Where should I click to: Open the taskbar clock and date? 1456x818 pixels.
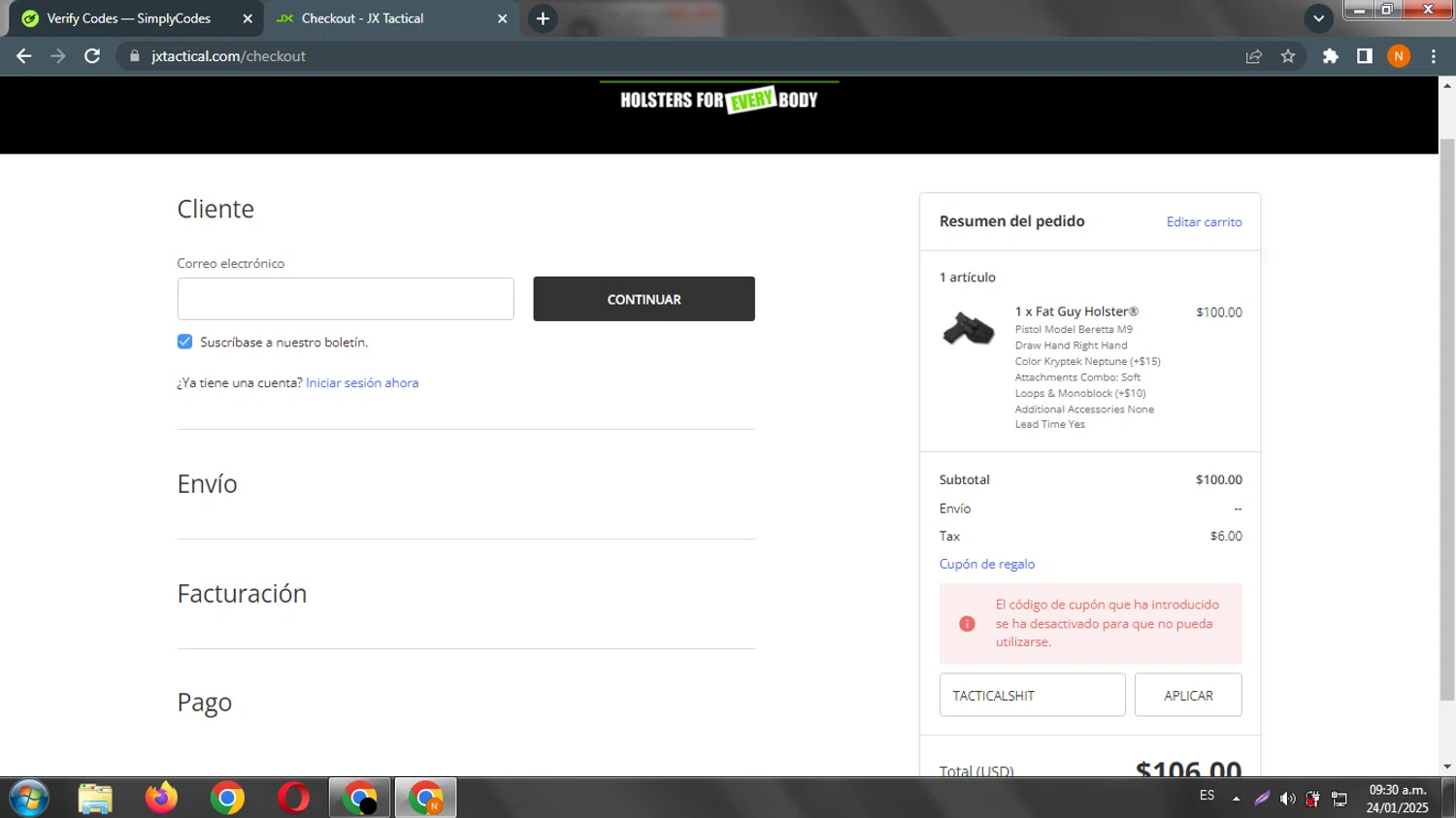click(x=1397, y=799)
